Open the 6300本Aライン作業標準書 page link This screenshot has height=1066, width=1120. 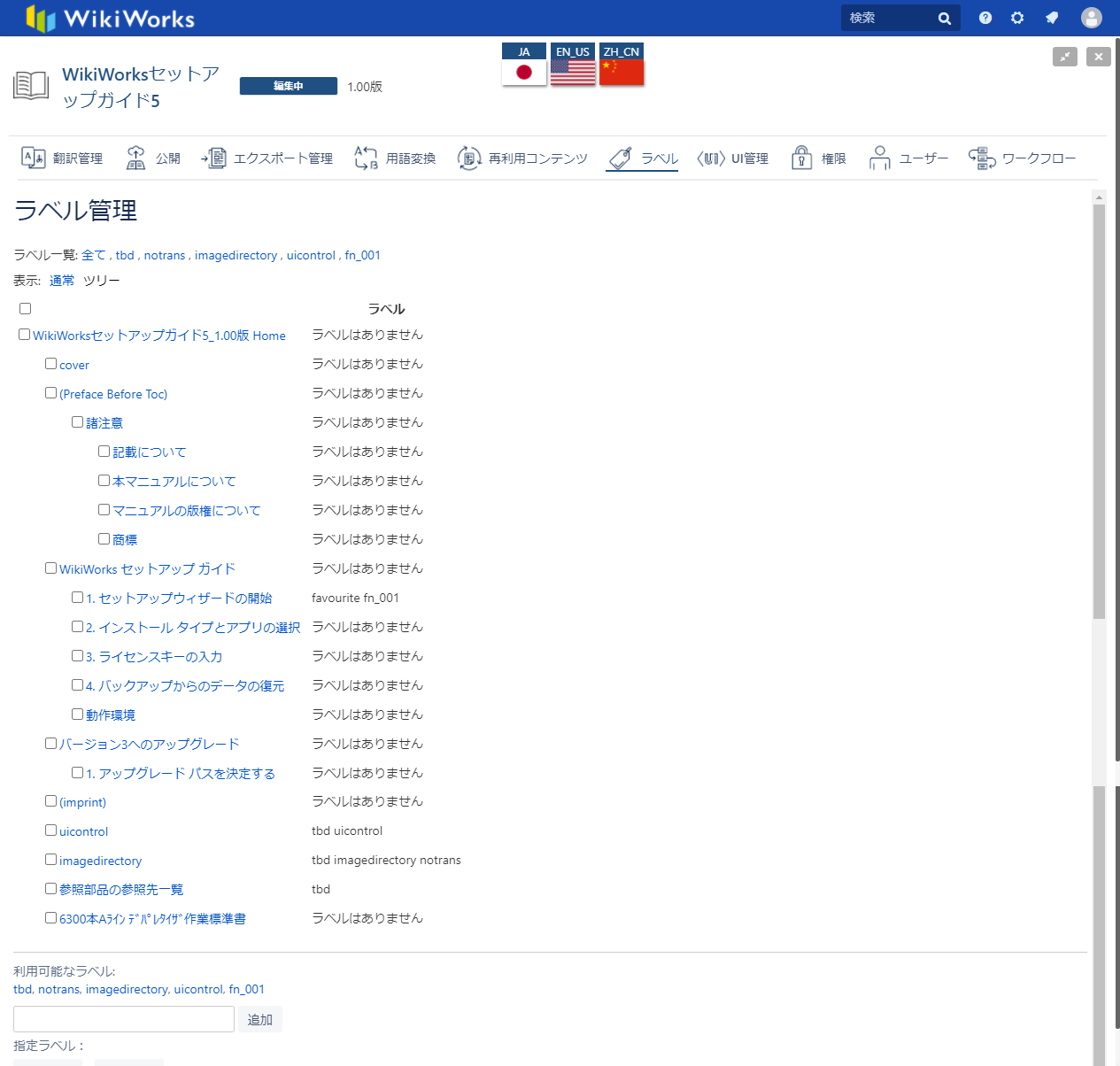152,919
